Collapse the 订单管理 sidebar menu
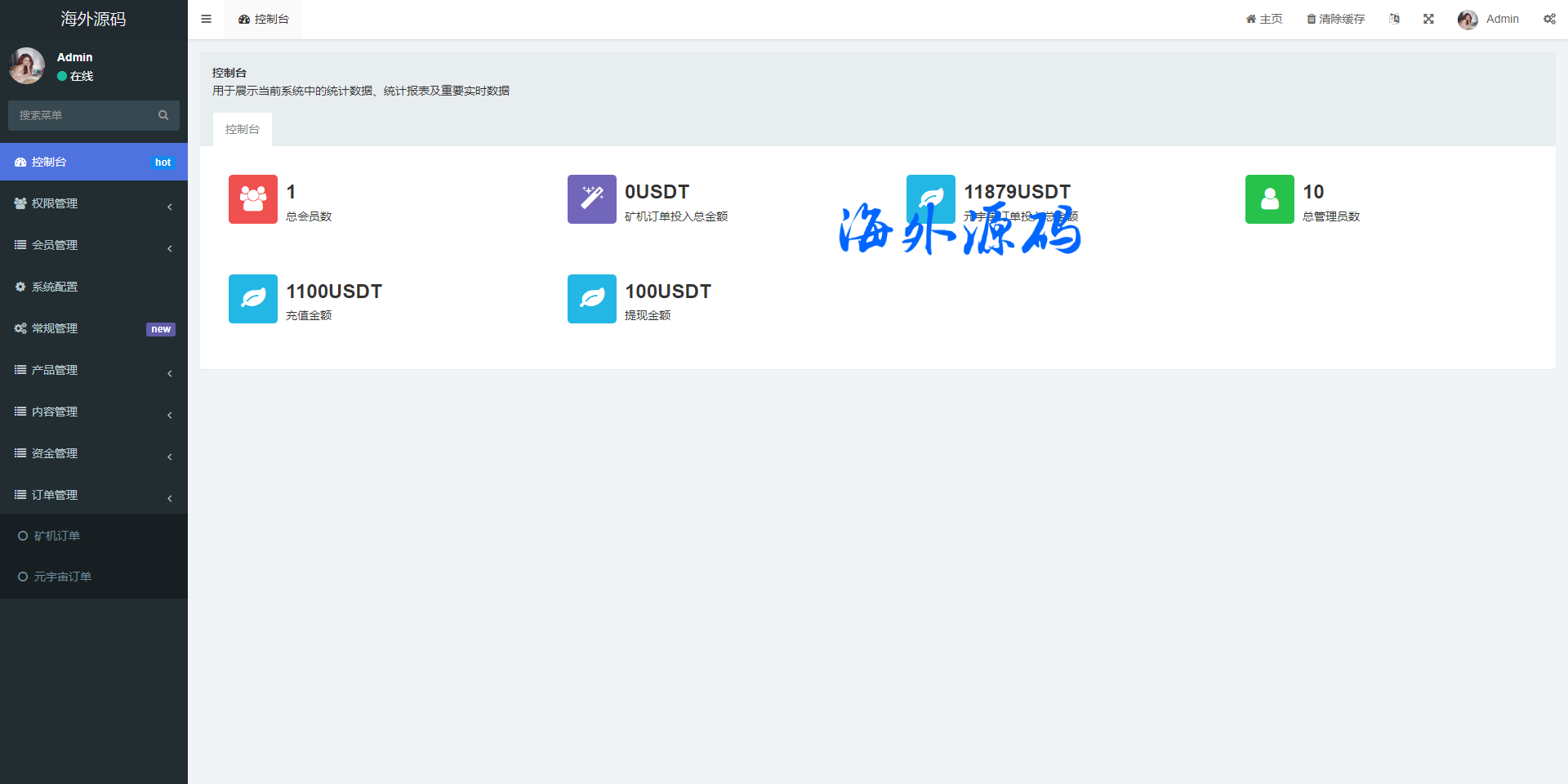1568x784 pixels. point(93,496)
